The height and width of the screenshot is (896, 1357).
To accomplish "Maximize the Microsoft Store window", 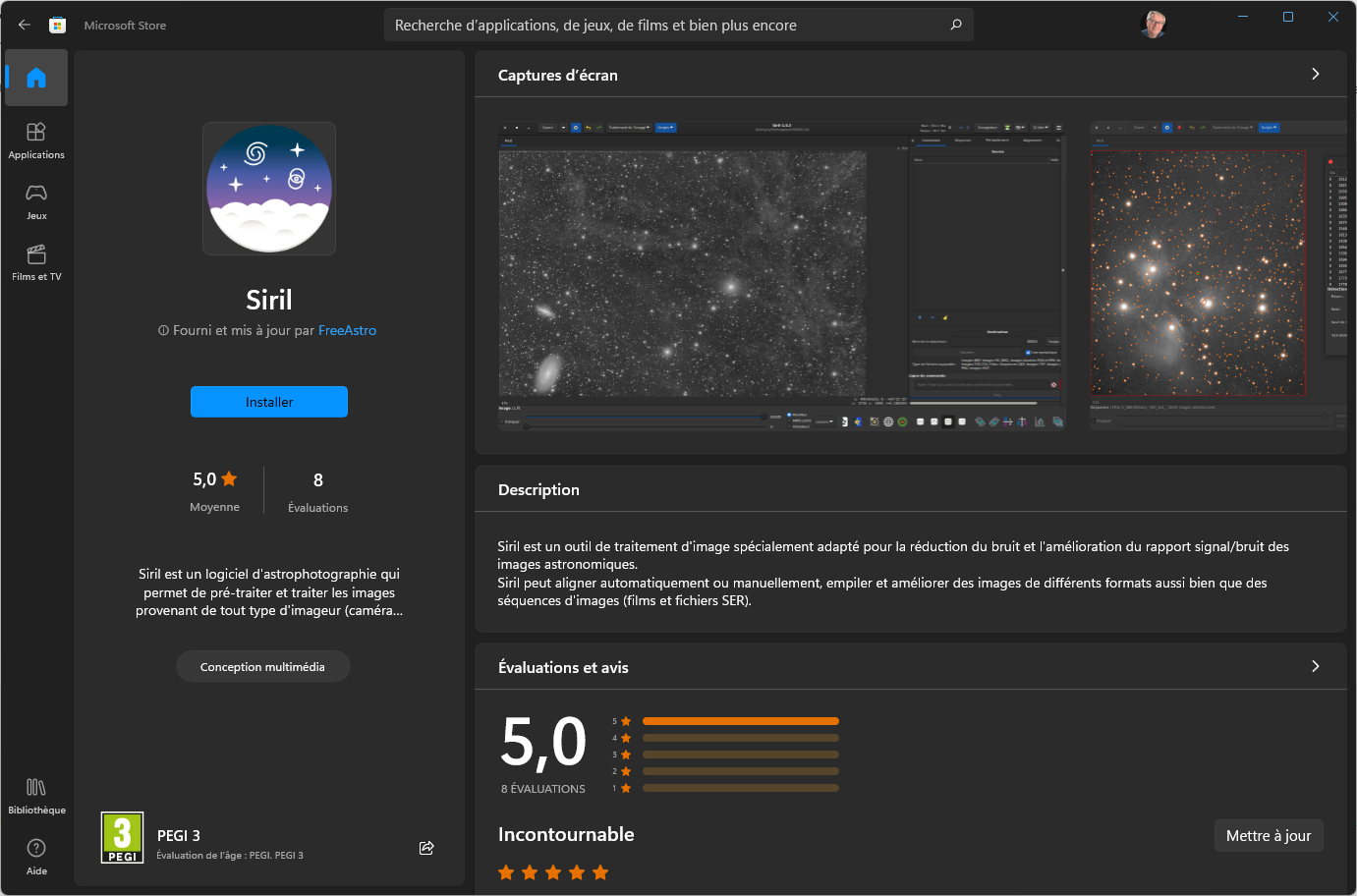I will [1288, 17].
